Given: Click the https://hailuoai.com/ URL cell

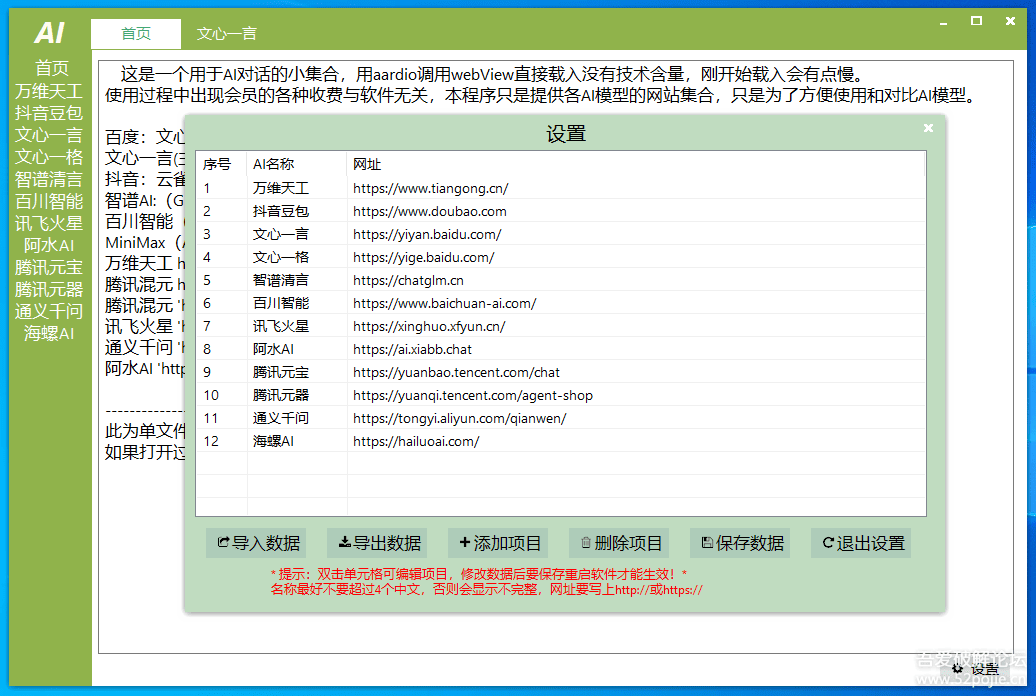Looking at the screenshot, I should click(x=416, y=441).
